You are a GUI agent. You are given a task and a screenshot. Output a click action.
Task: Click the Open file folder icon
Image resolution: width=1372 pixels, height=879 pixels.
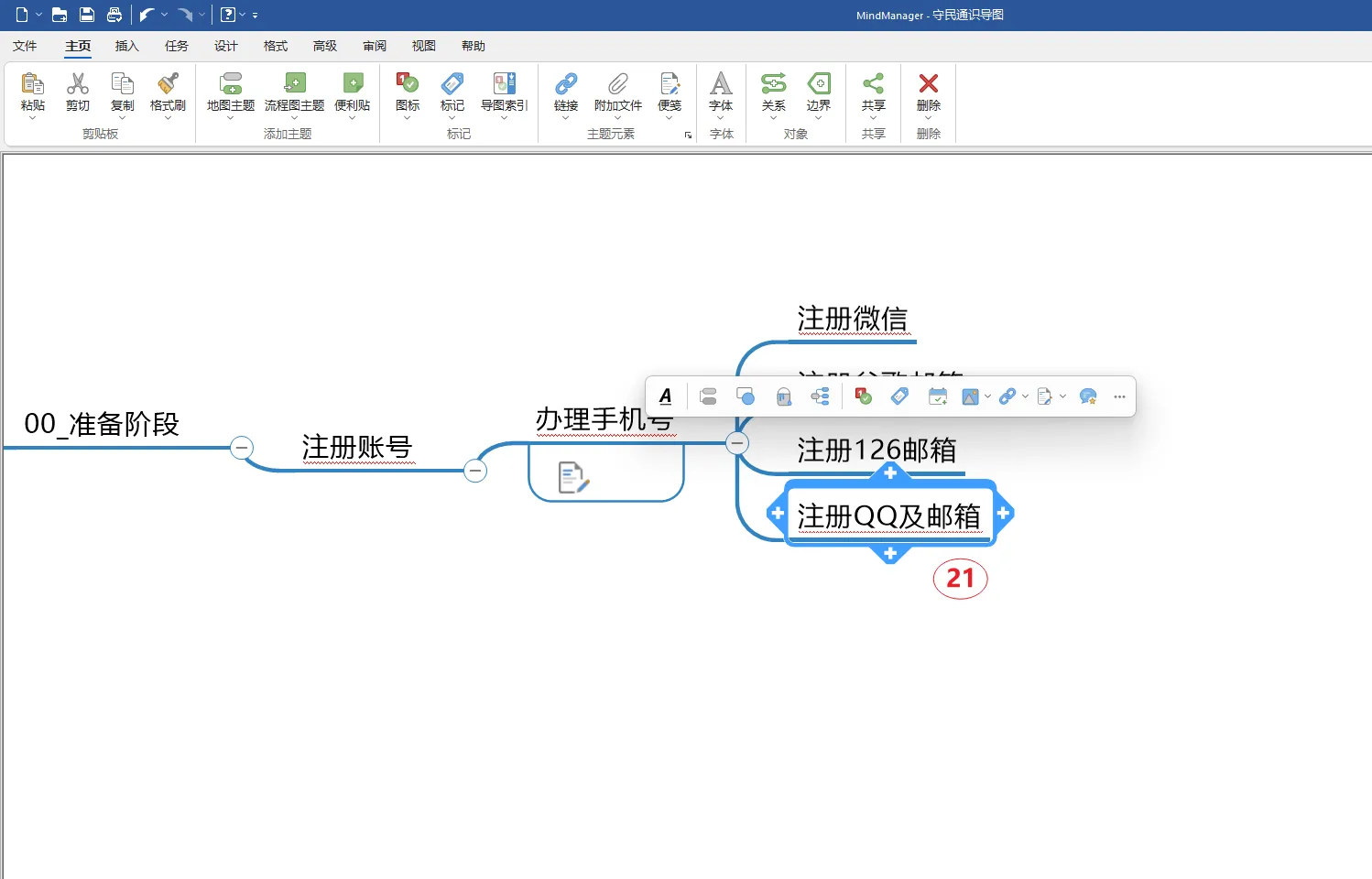tap(60, 15)
